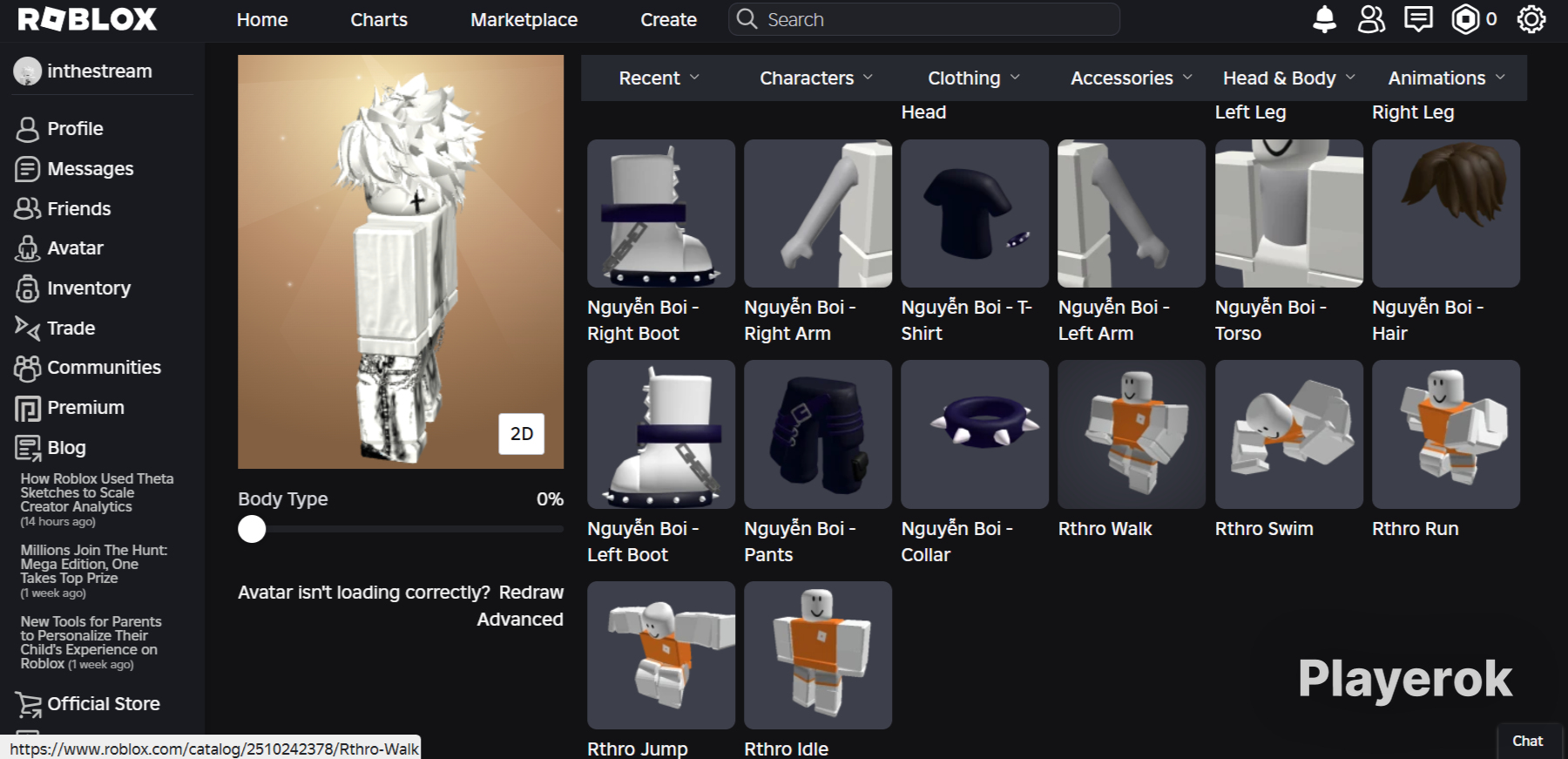Click the search magnifier icon
The image size is (1568, 759).
point(747,19)
